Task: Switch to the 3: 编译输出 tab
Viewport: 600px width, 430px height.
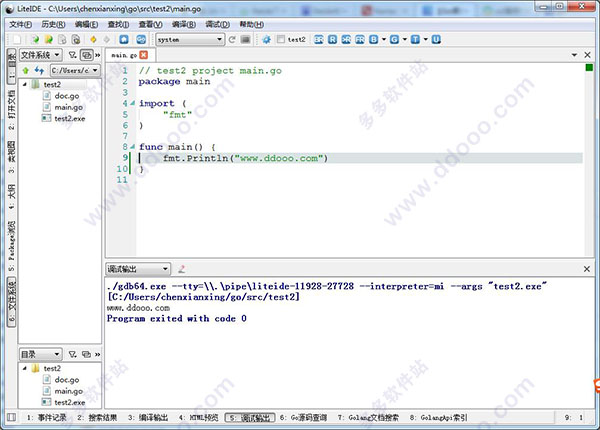Action: tap(148, 417)
